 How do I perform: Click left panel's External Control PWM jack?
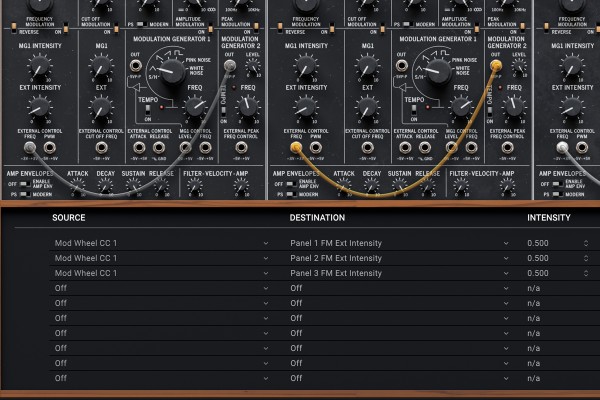50,147
